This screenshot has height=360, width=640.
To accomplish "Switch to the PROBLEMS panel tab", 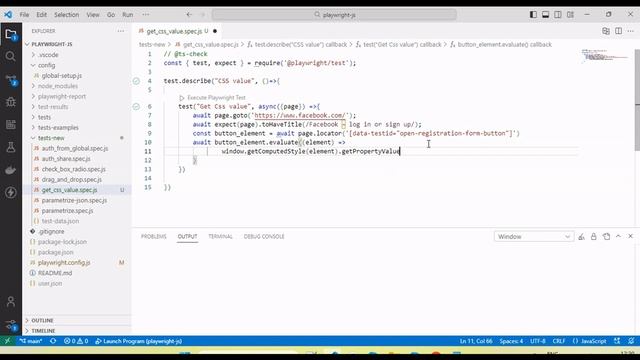I will click(x=154, y=237).
